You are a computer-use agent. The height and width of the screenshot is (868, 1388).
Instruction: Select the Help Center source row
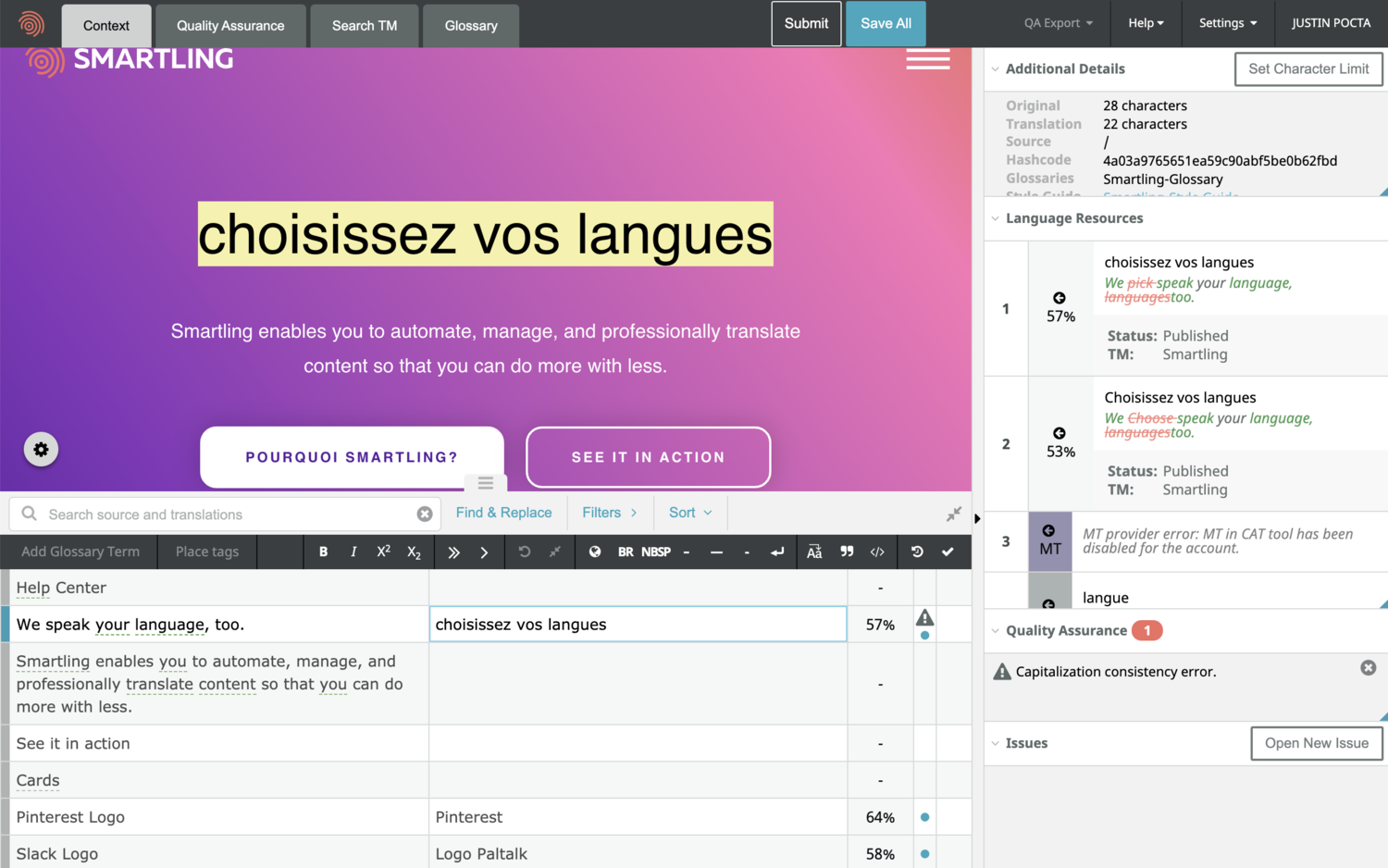219,588
